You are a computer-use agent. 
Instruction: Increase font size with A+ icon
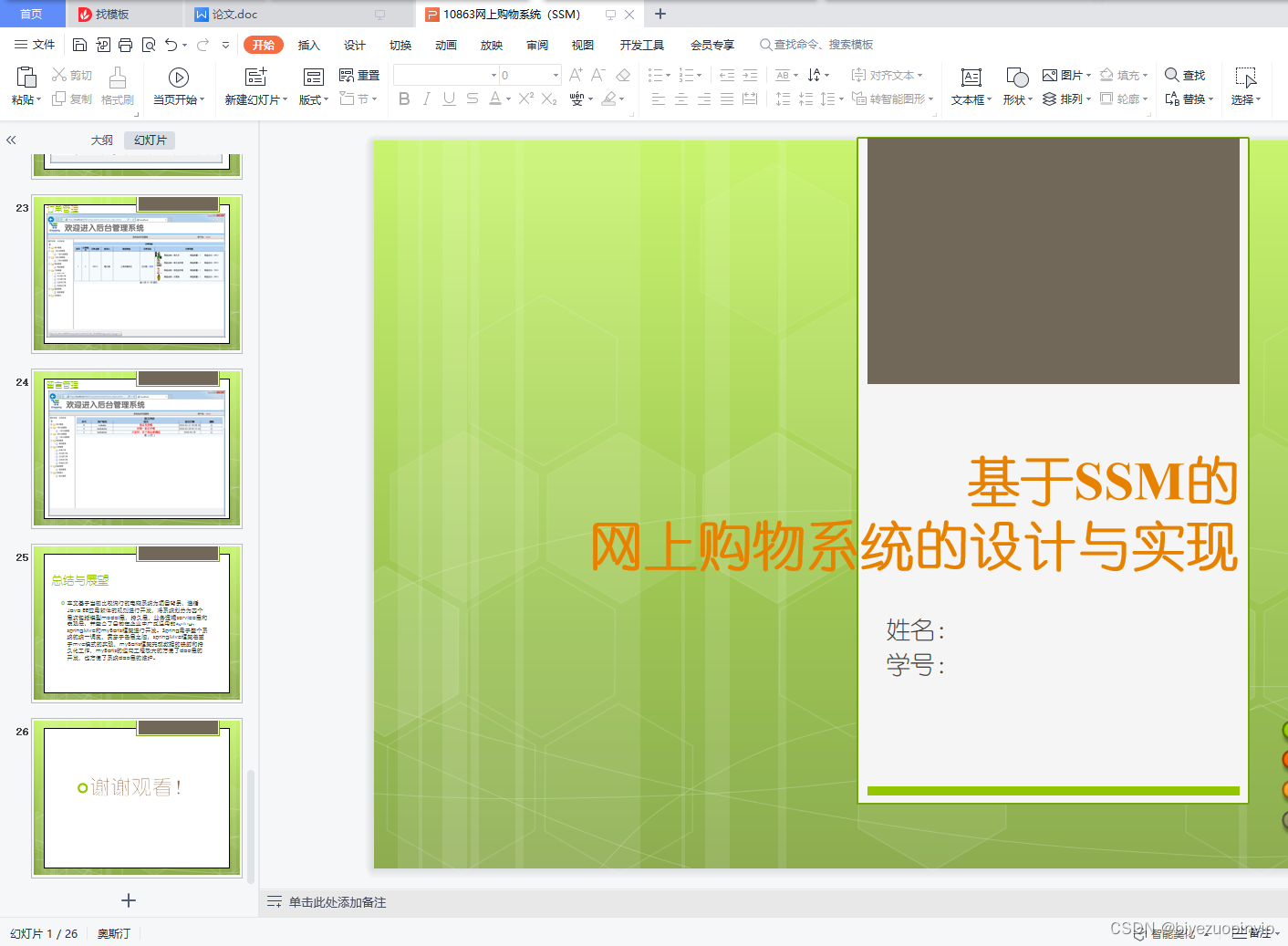(576, 75)
